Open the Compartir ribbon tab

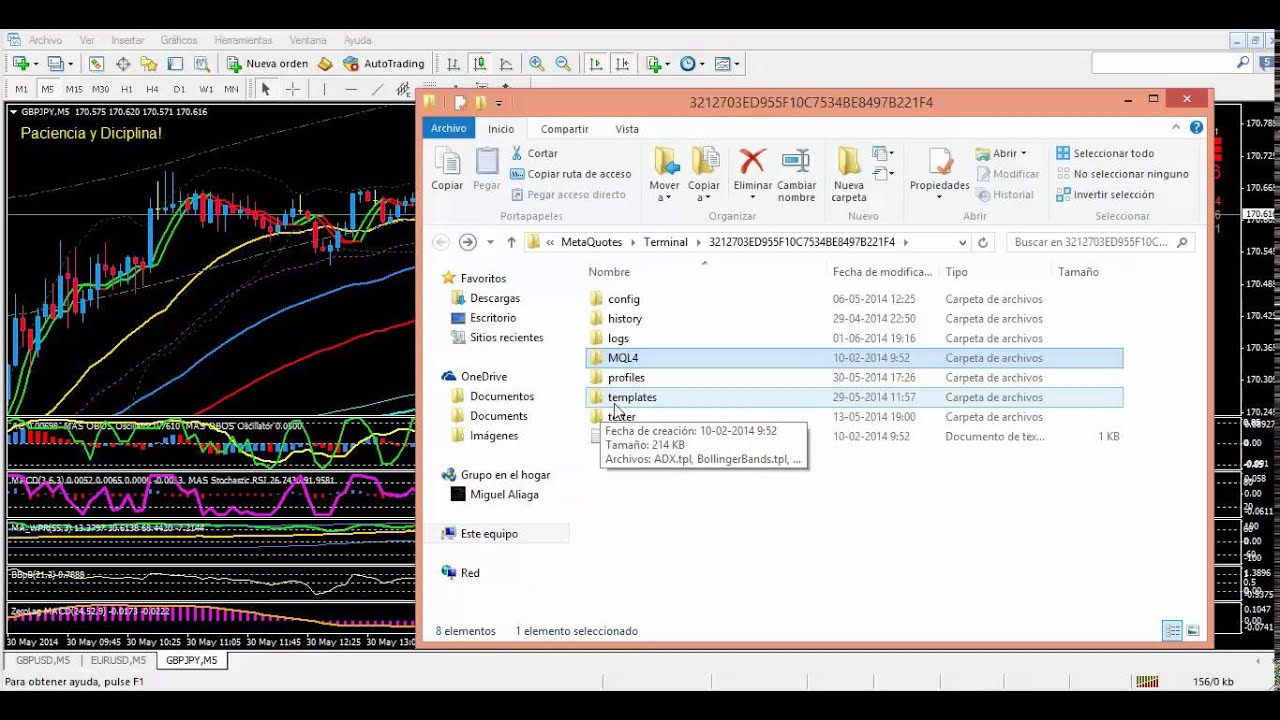(564, 129)
